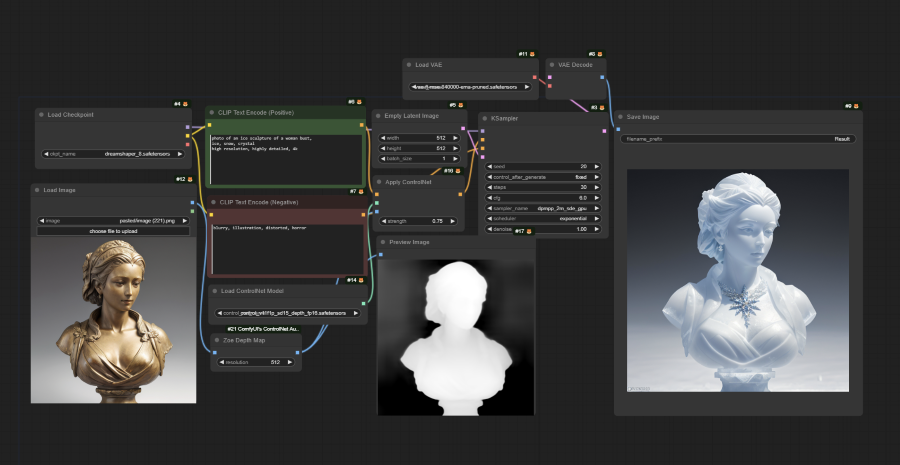The image size is (900, 465).
Task: Increase cfg with its right arrow
Action: (597, 198)
